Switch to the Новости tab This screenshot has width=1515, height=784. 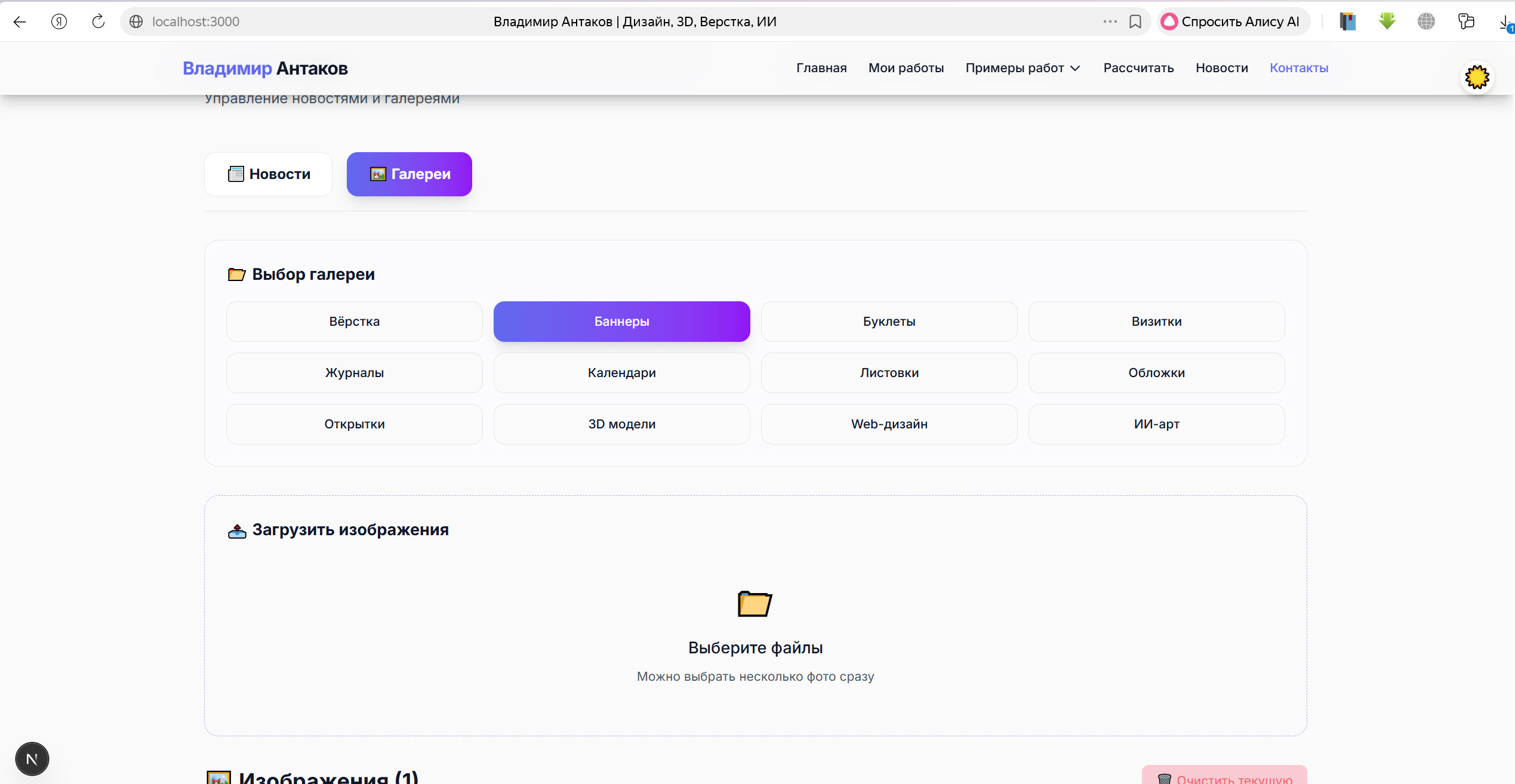[x=268, y=174]
